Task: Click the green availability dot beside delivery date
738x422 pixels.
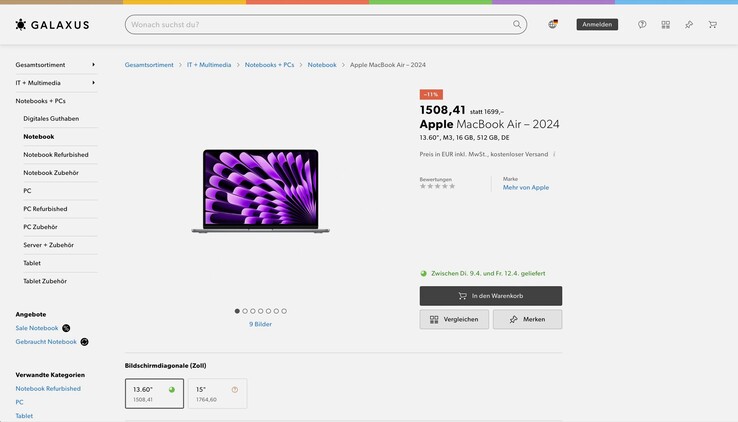Action: pos(423,273)
